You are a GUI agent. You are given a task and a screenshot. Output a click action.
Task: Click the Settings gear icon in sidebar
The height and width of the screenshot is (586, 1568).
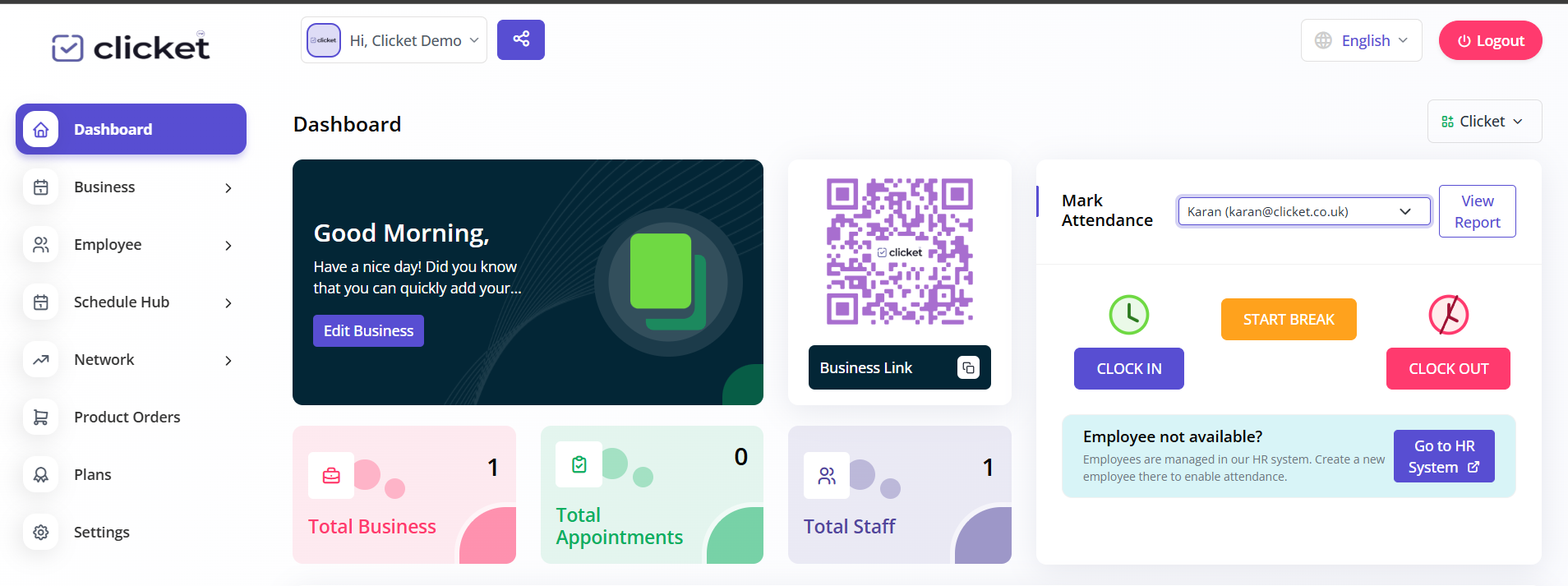click(x=41, y=532)
